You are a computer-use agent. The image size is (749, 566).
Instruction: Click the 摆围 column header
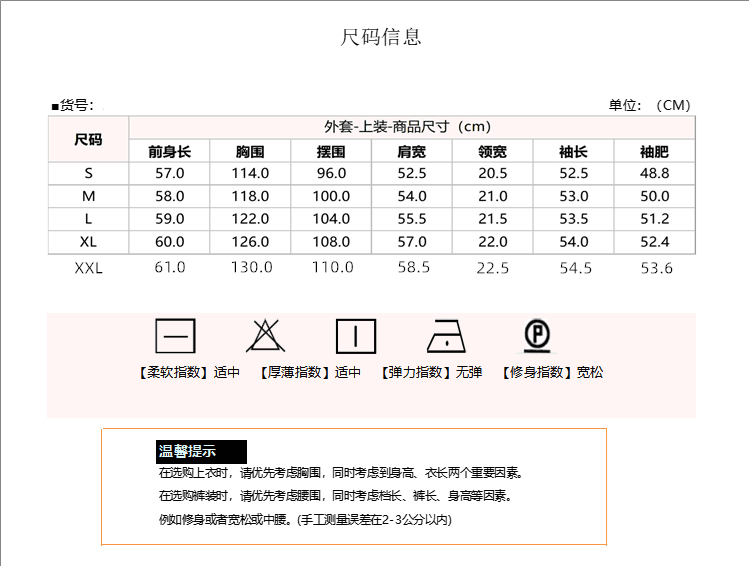(x=331, y=152)
